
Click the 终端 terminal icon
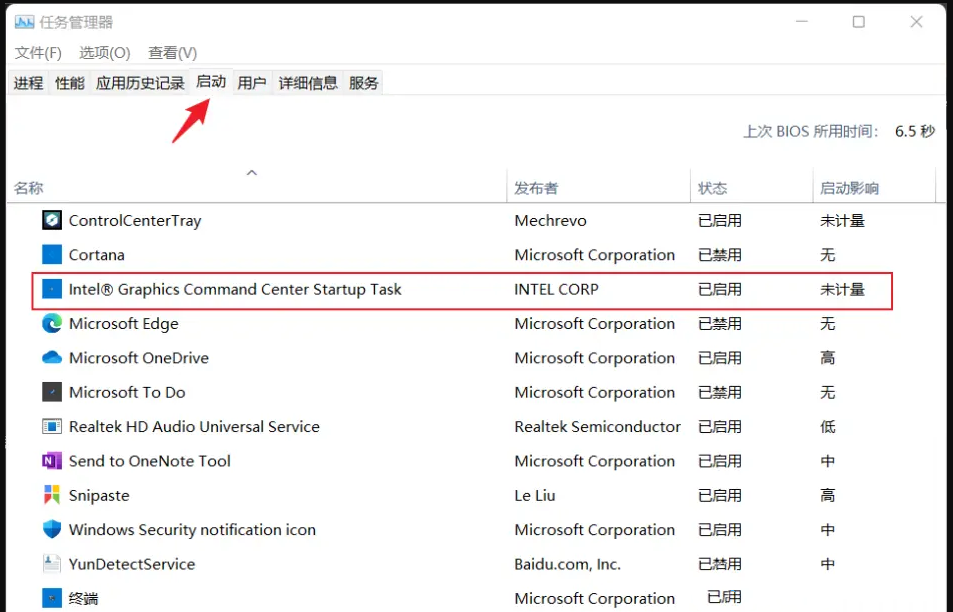[52, 598]
